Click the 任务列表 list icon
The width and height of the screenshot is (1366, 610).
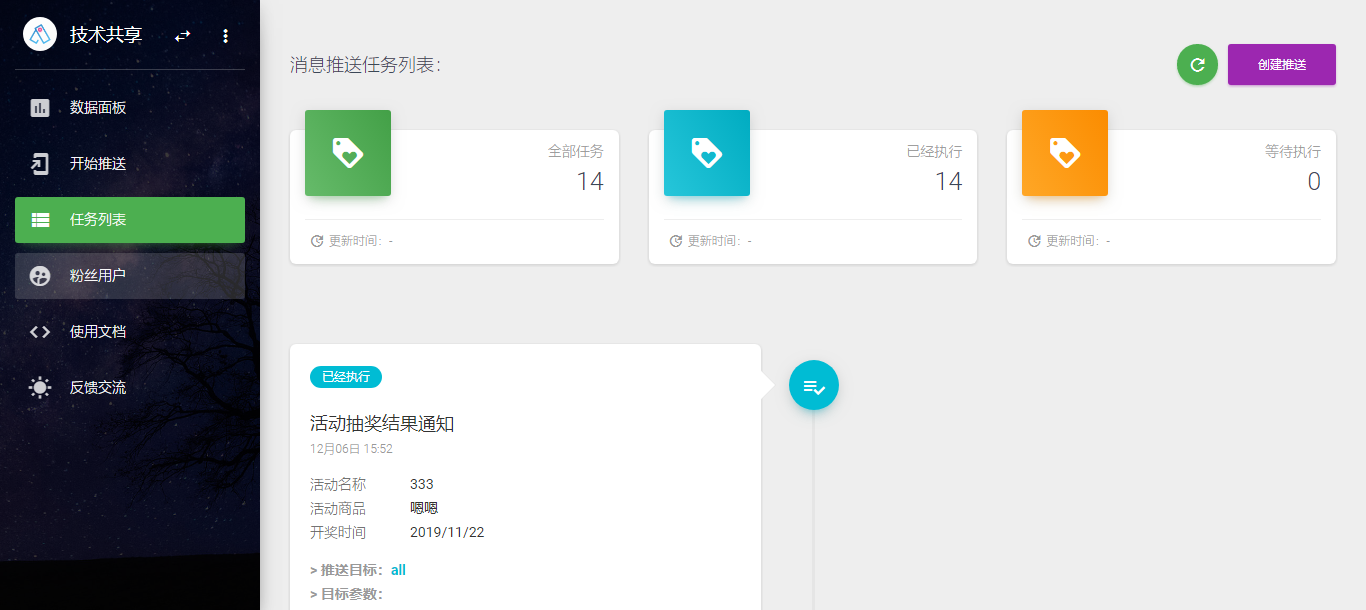(x=40, y=220)
